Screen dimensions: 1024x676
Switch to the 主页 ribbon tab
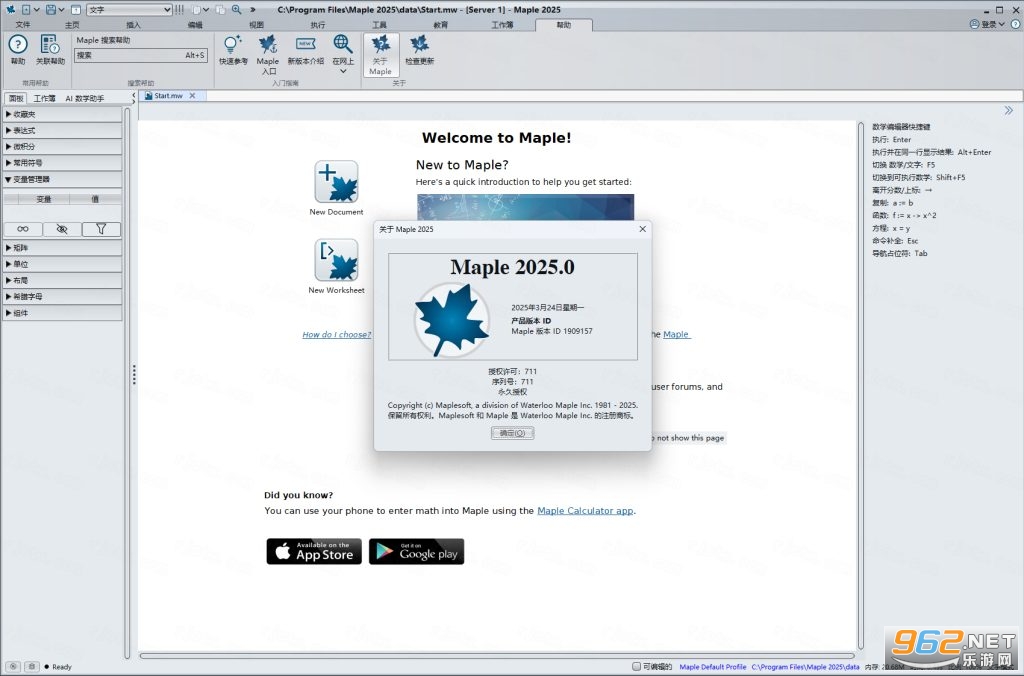[72, 25]
